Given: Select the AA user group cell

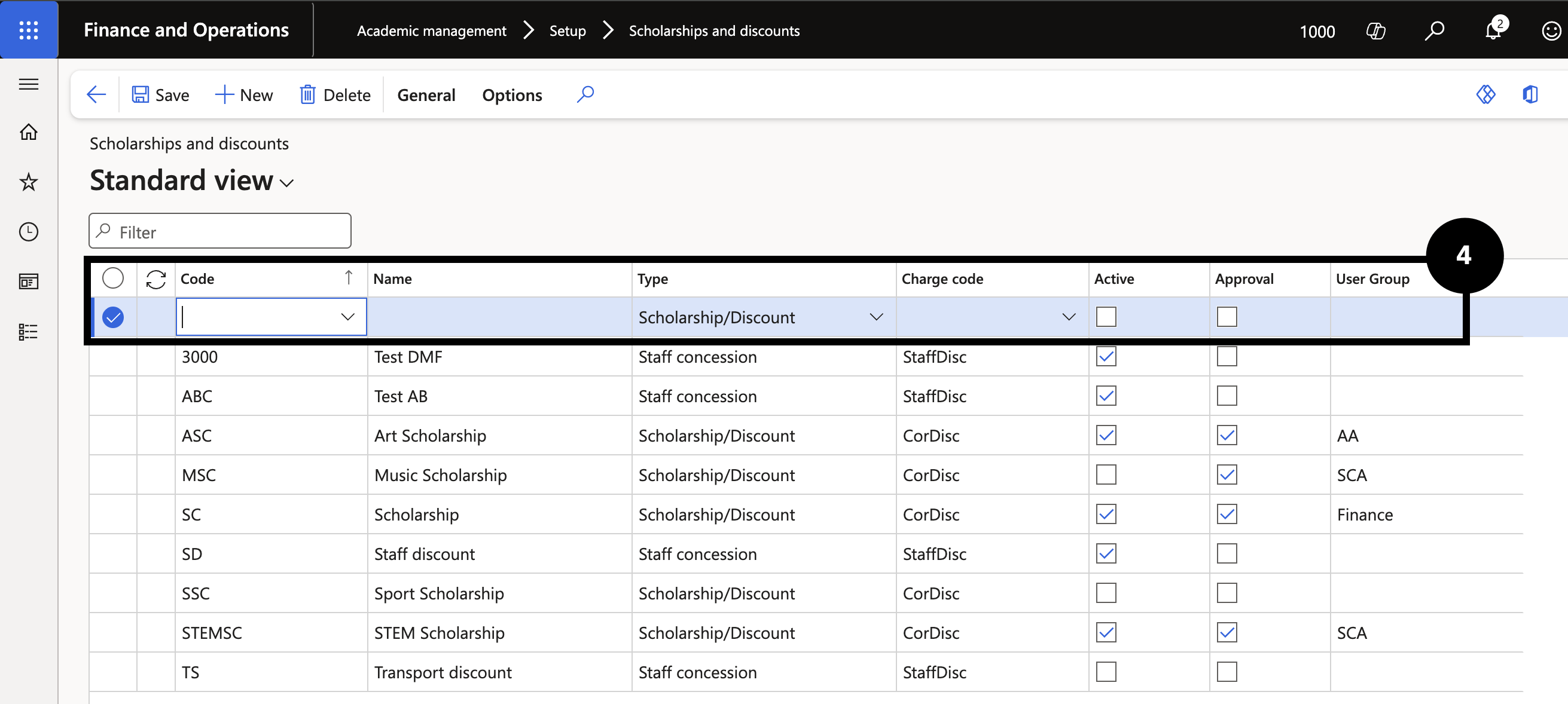Looking at the screenshot, I should 1426,436.
